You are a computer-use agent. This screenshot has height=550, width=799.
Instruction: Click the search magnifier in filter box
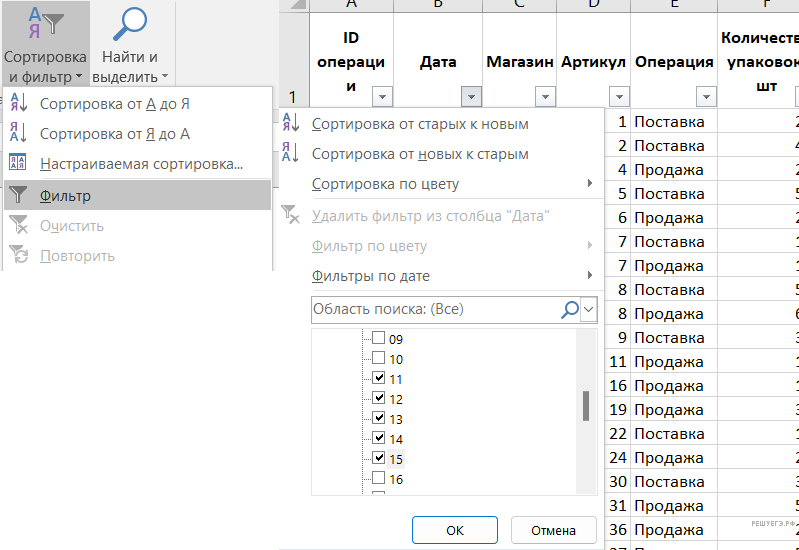click(x=569, y=310)
